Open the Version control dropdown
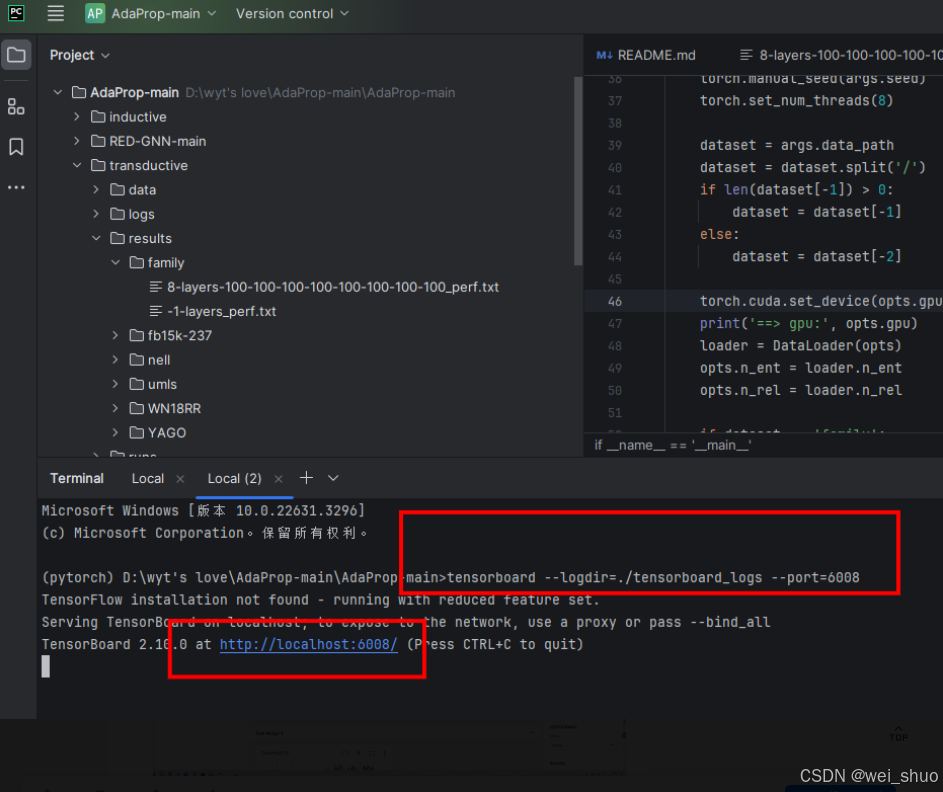The height and width of the screenshot is (792, 943). [x=292, y=13]
